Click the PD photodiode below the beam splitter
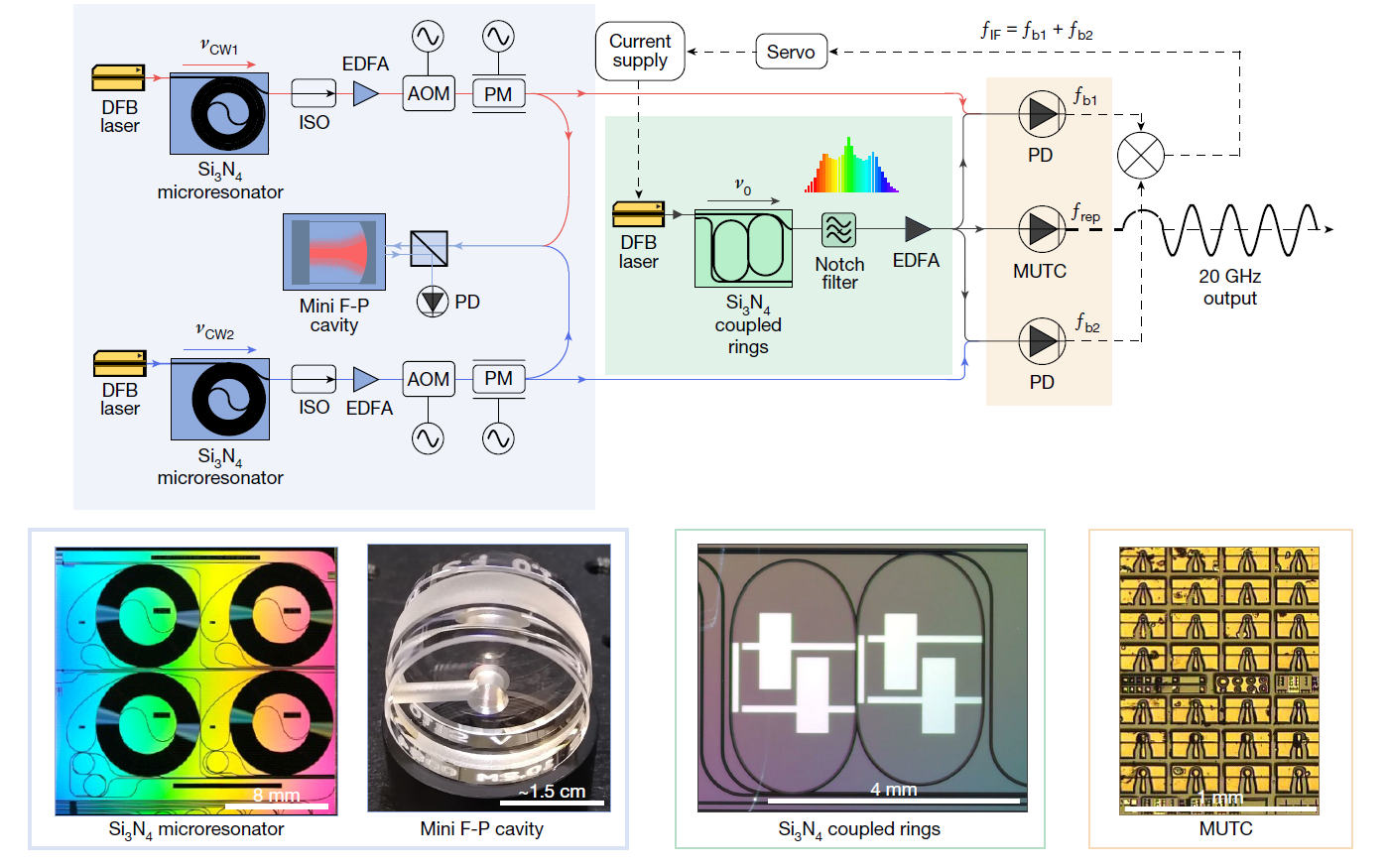1389x868 pixels. (433, 301)
